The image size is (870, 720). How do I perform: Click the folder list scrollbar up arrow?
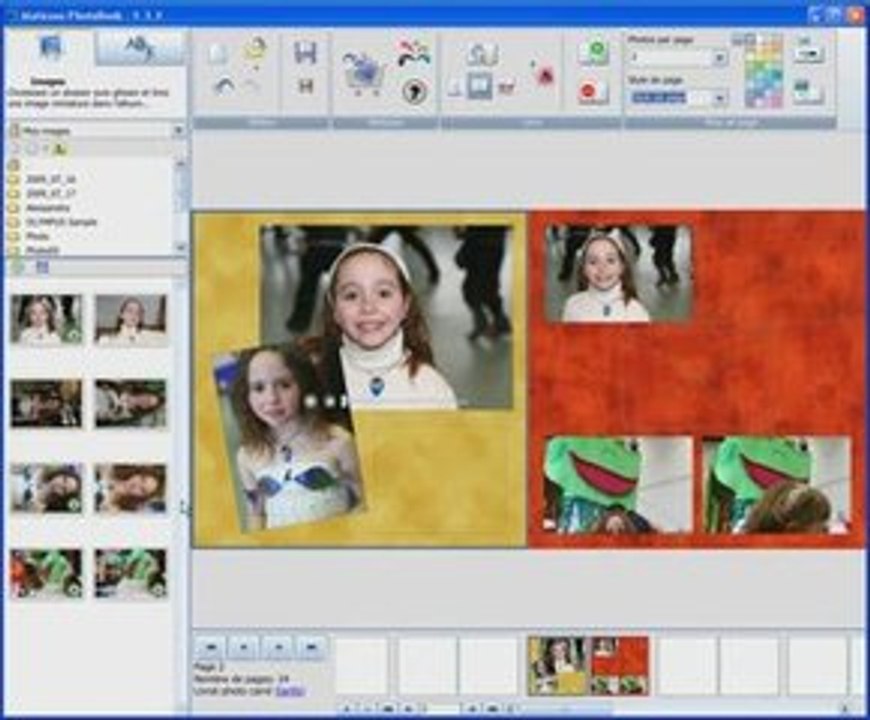click(x=180, y=163)
